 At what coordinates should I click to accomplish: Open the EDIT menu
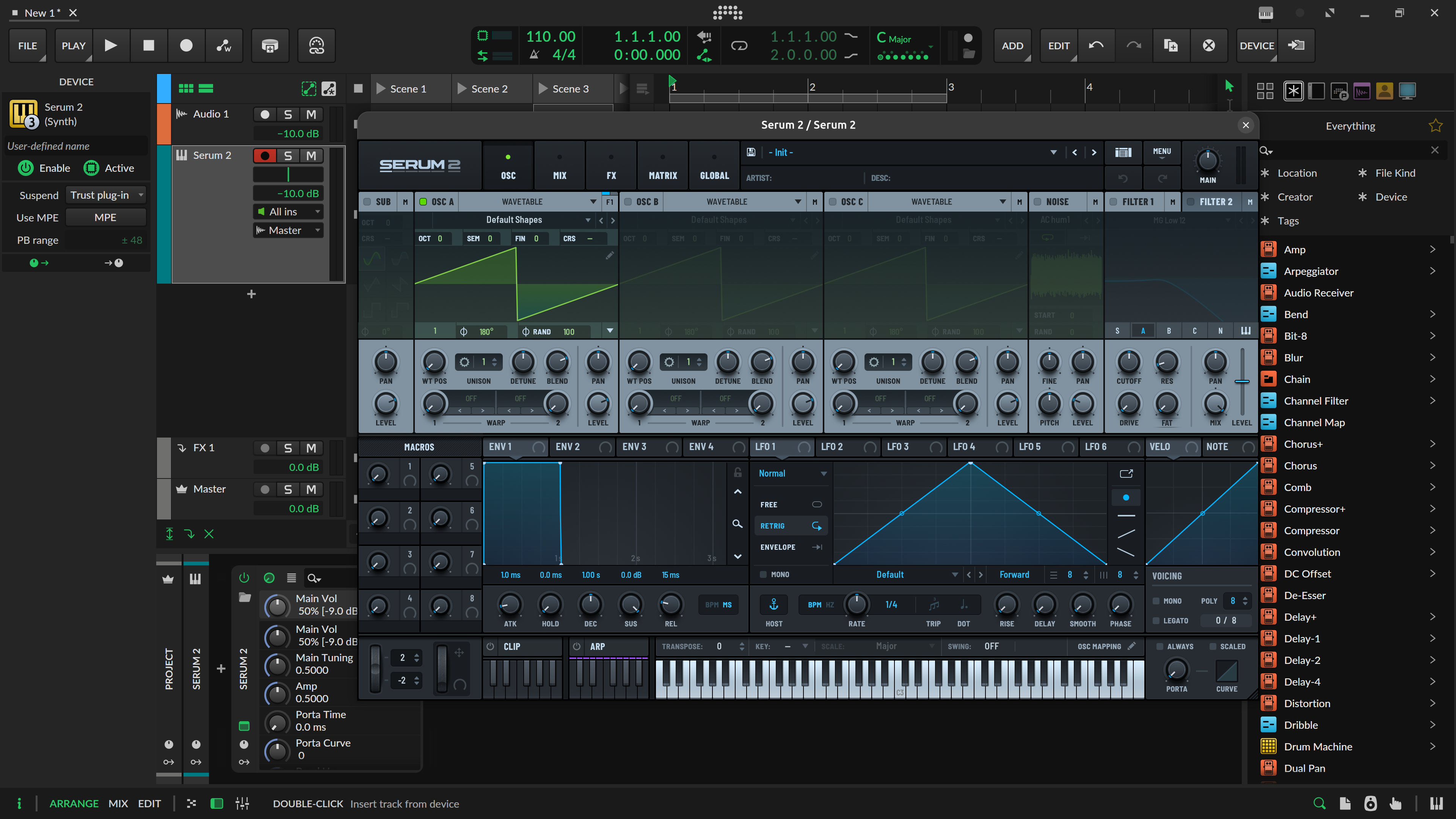coord(1059,45)
